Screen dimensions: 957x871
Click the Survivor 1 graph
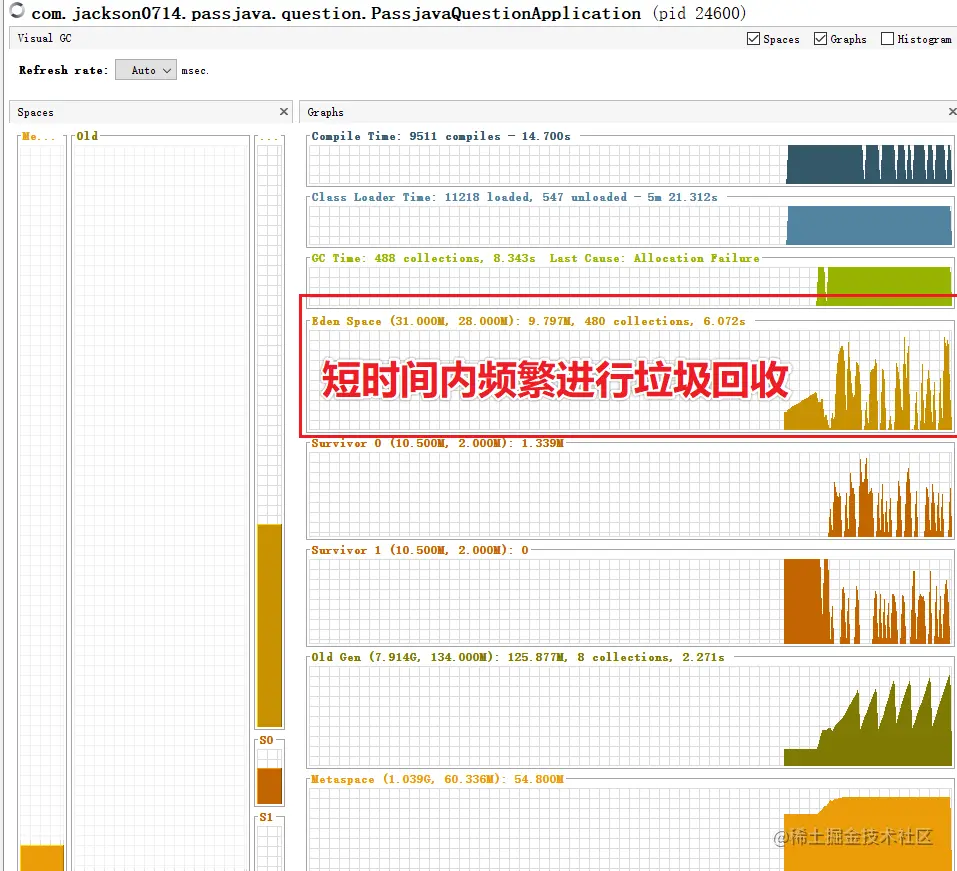pyautogui.click(x=630, y=601)
